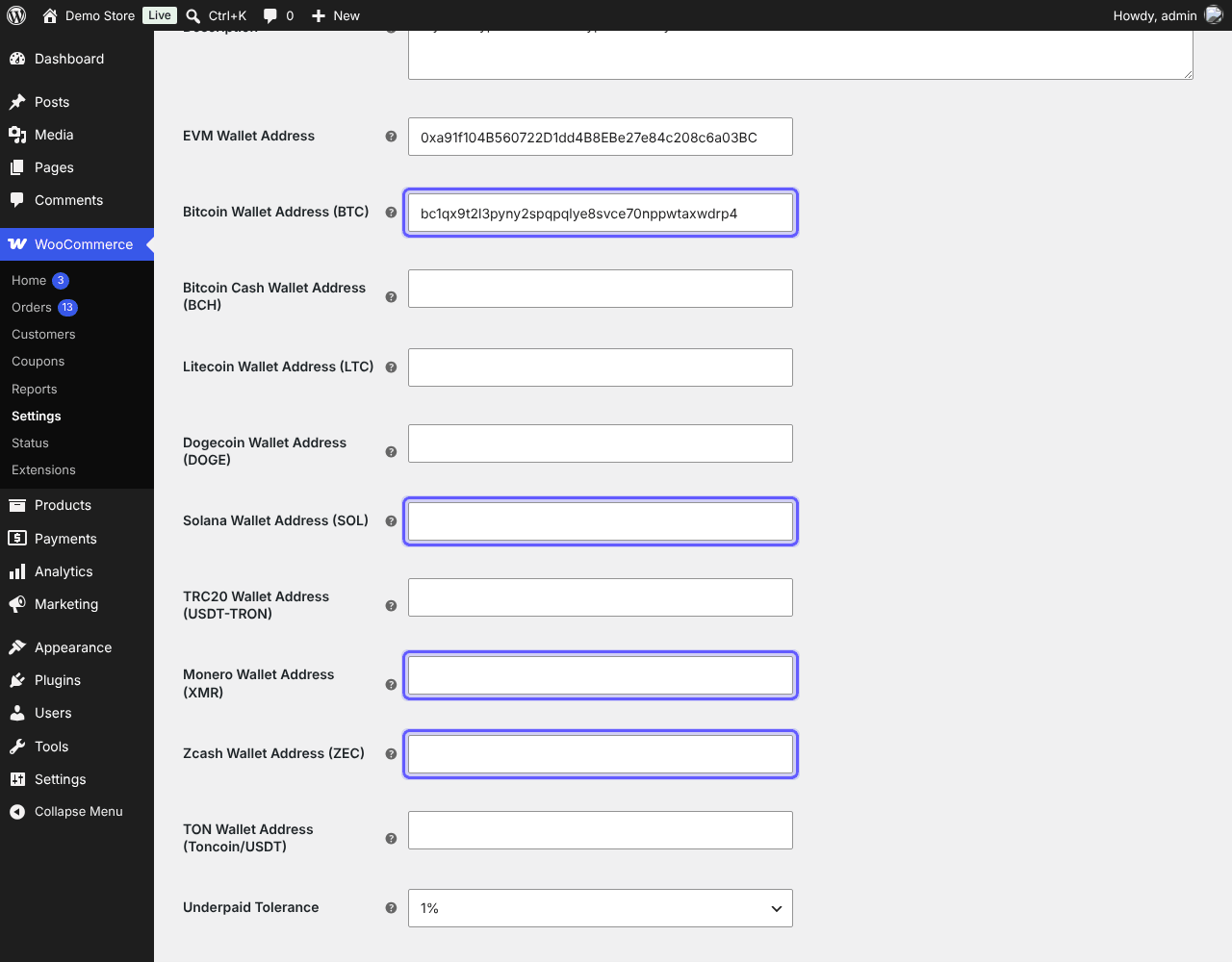
Task: Open the comments bubble in admin bar
Action: [270, 15]
